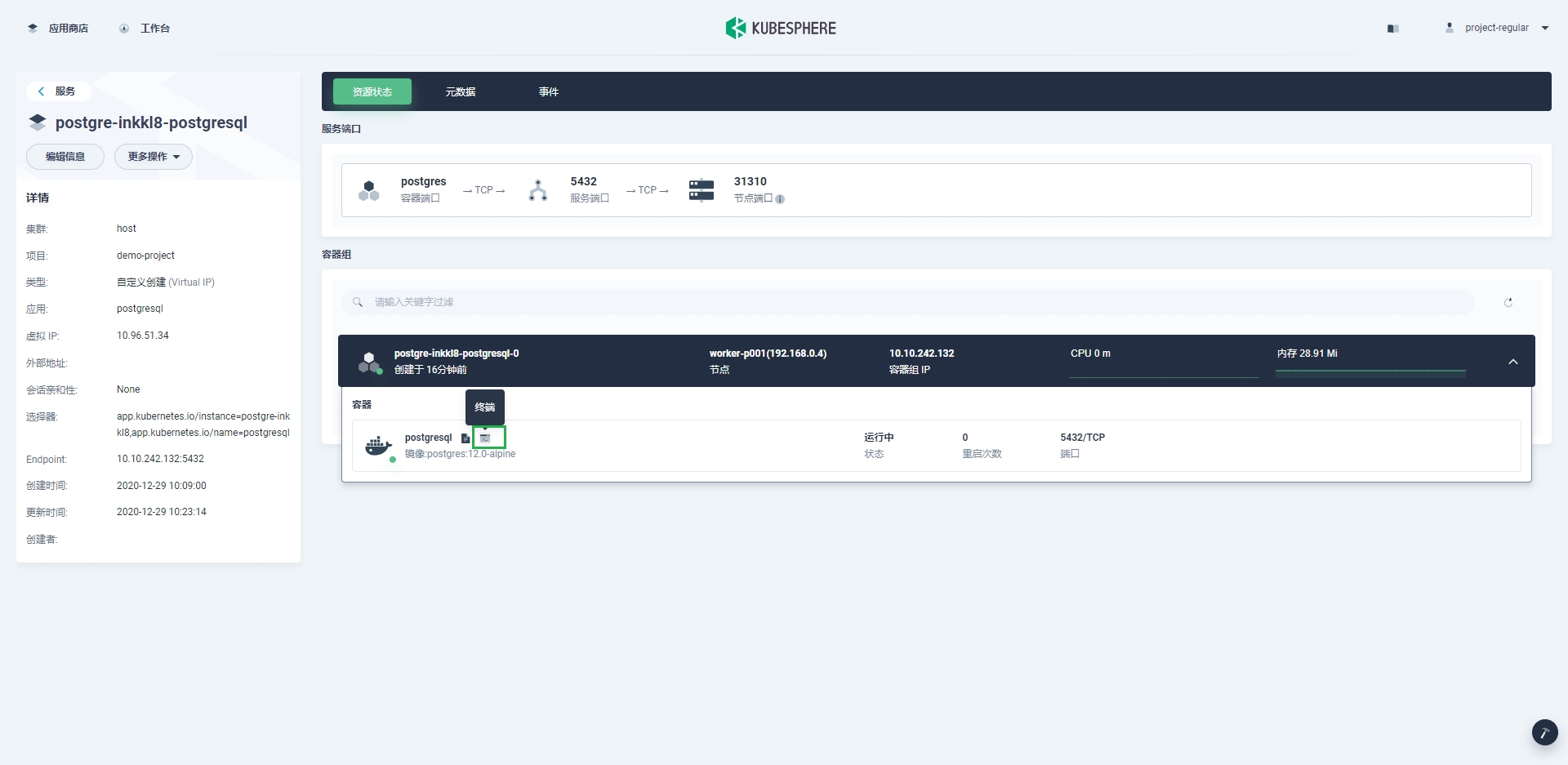Click the 运行中 status text
The height and width of the screenshot is (765, 1568).
coord(879,438)
